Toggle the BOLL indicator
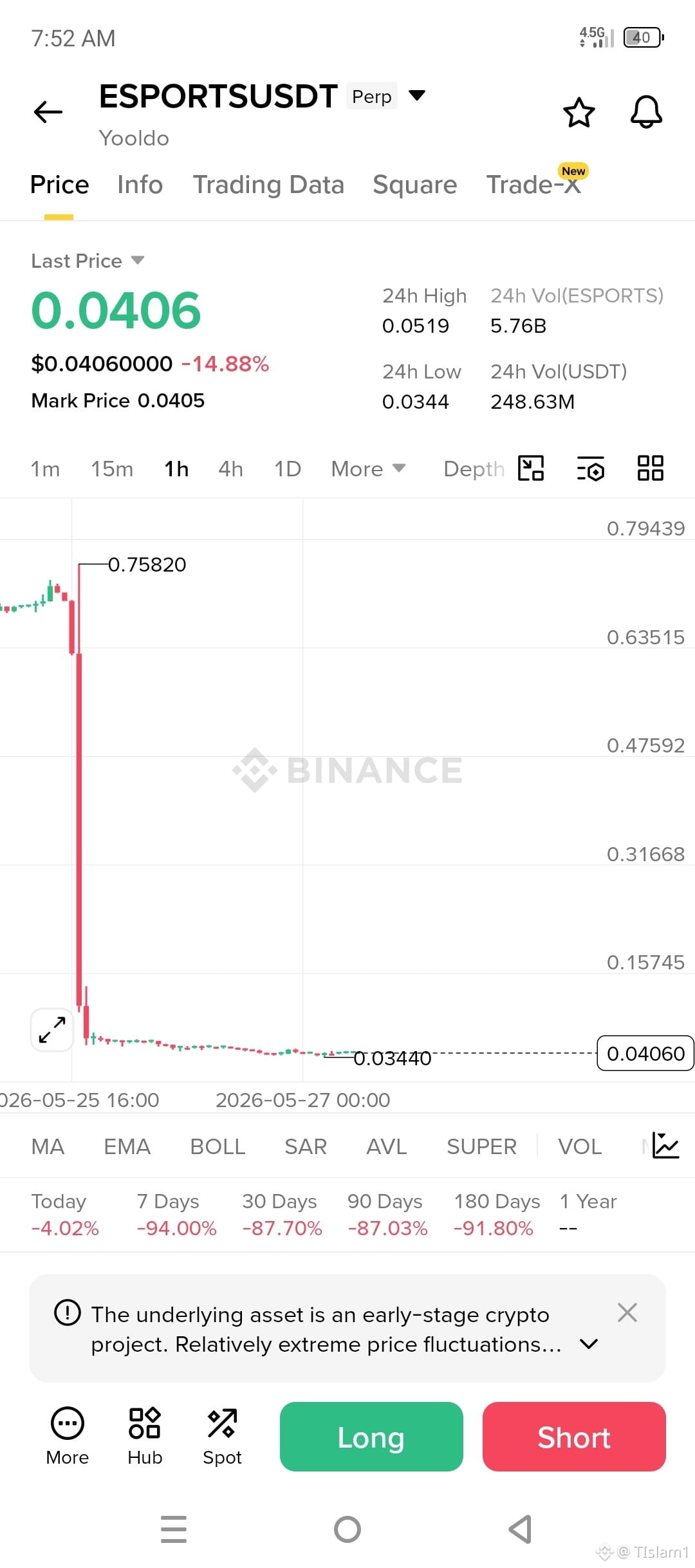 (x=218, y=1146)
